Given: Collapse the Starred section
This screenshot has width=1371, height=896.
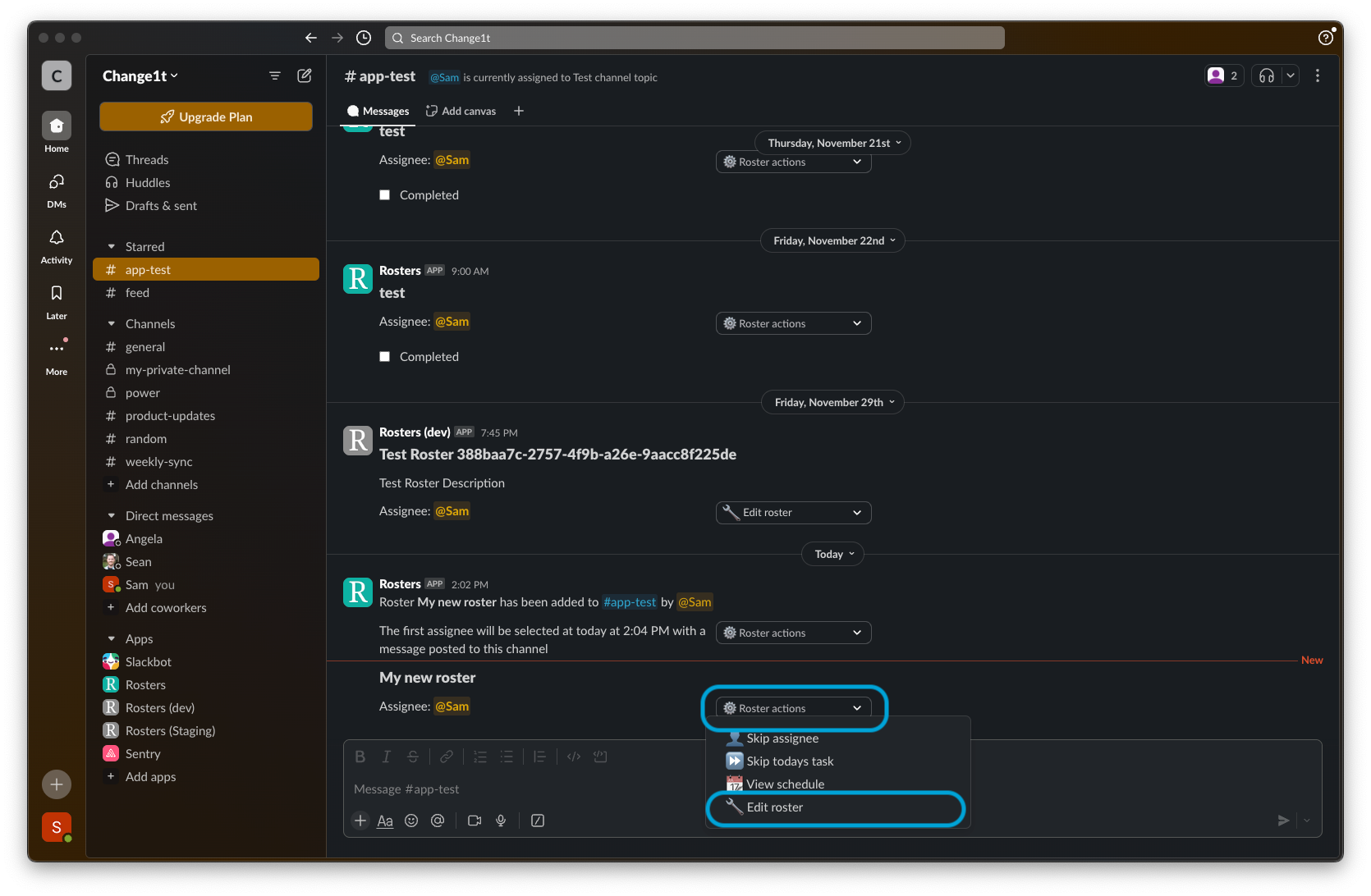Looking at the screenshot, I should pyautogui.click(x=111, y=247).
